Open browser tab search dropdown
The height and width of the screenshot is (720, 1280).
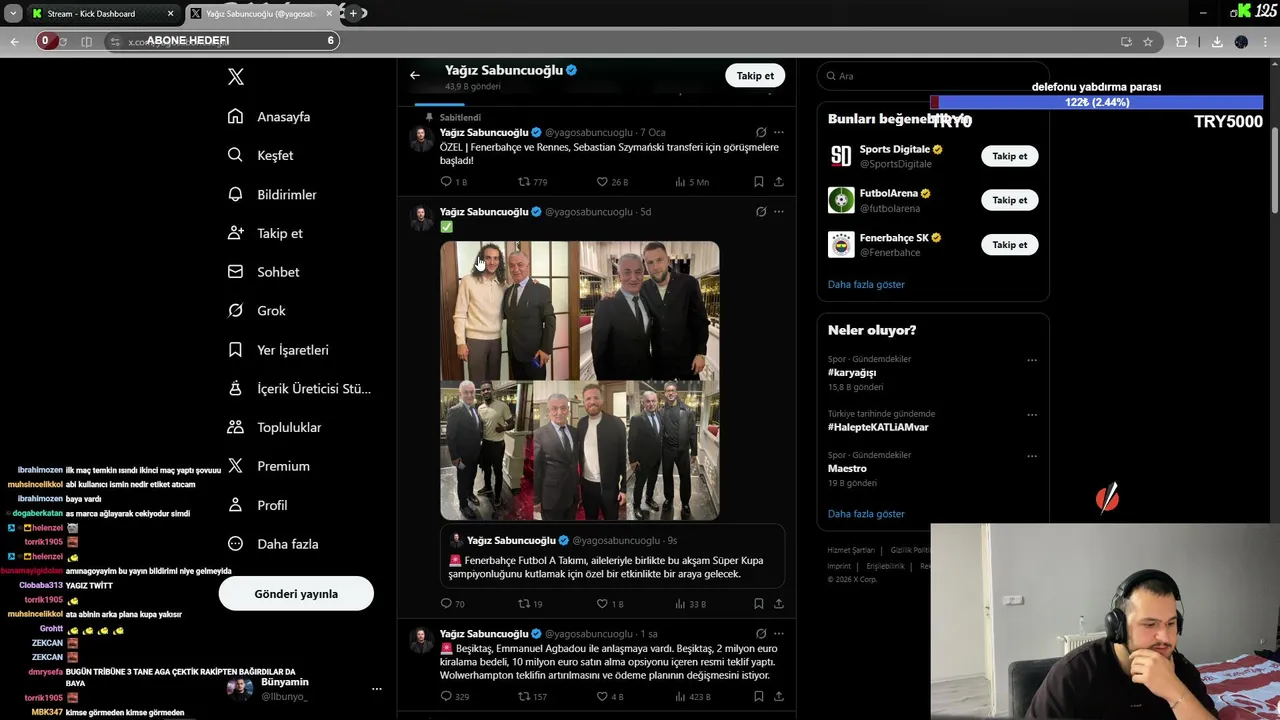click(x=13, y=14)
